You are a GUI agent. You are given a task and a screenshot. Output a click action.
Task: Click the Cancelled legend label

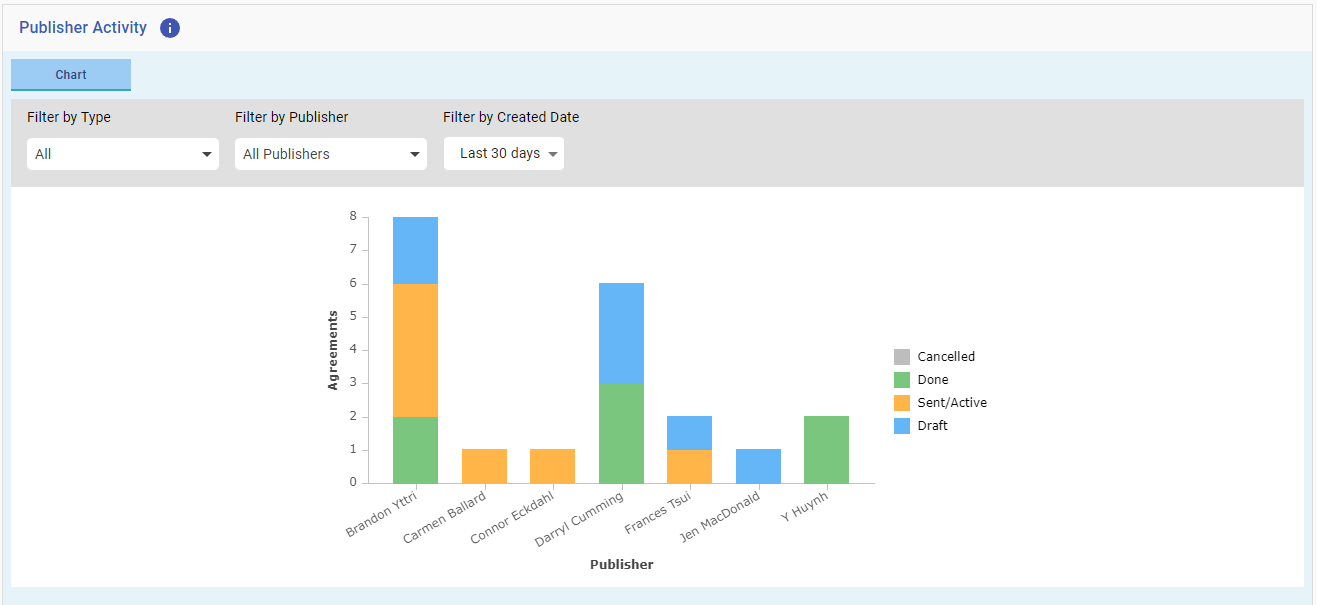tap(946, 357)
